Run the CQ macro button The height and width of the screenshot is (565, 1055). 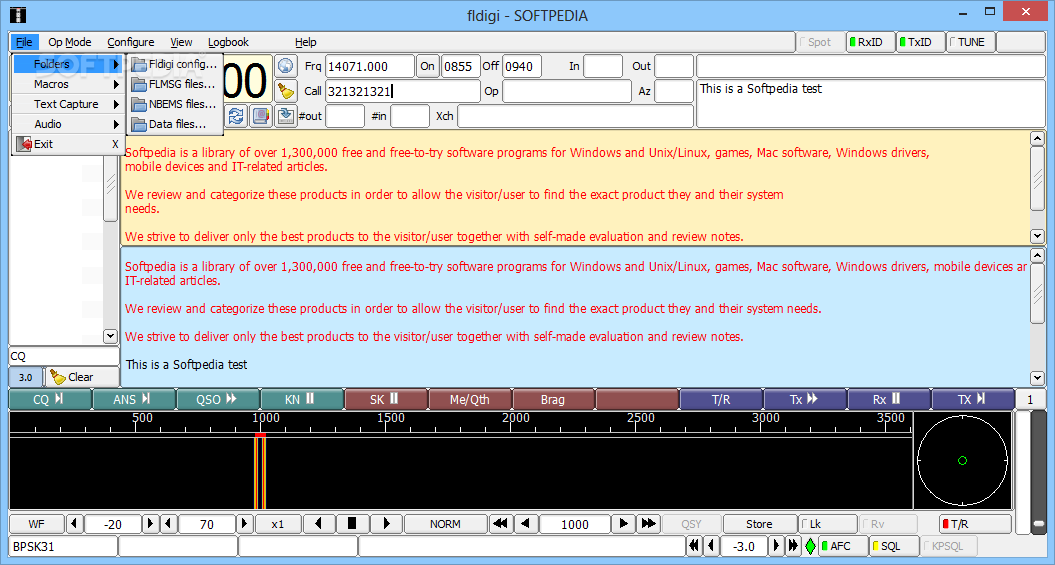pos(50,400)
